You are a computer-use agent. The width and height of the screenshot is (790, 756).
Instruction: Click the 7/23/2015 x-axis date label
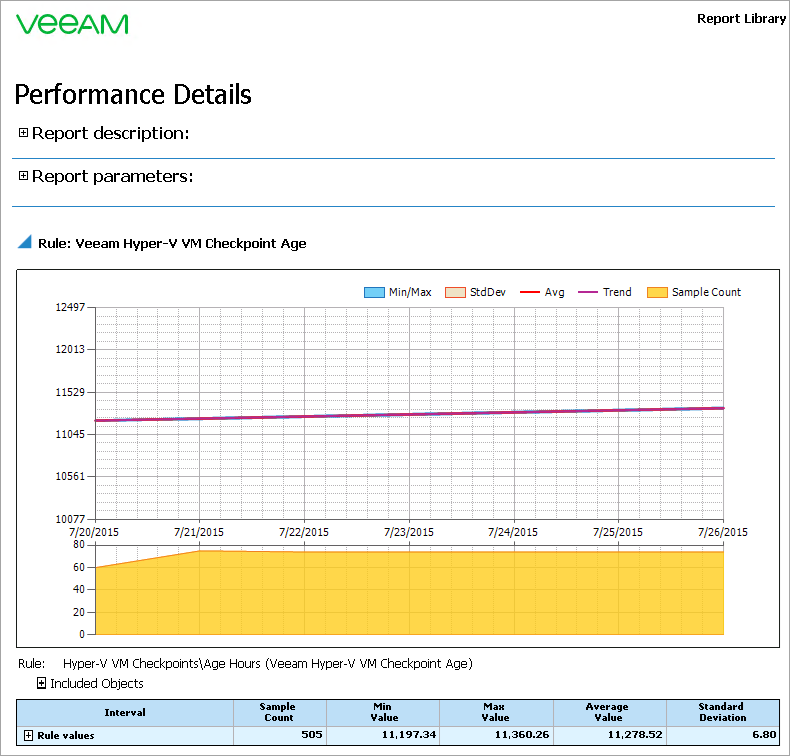[409, 532]
